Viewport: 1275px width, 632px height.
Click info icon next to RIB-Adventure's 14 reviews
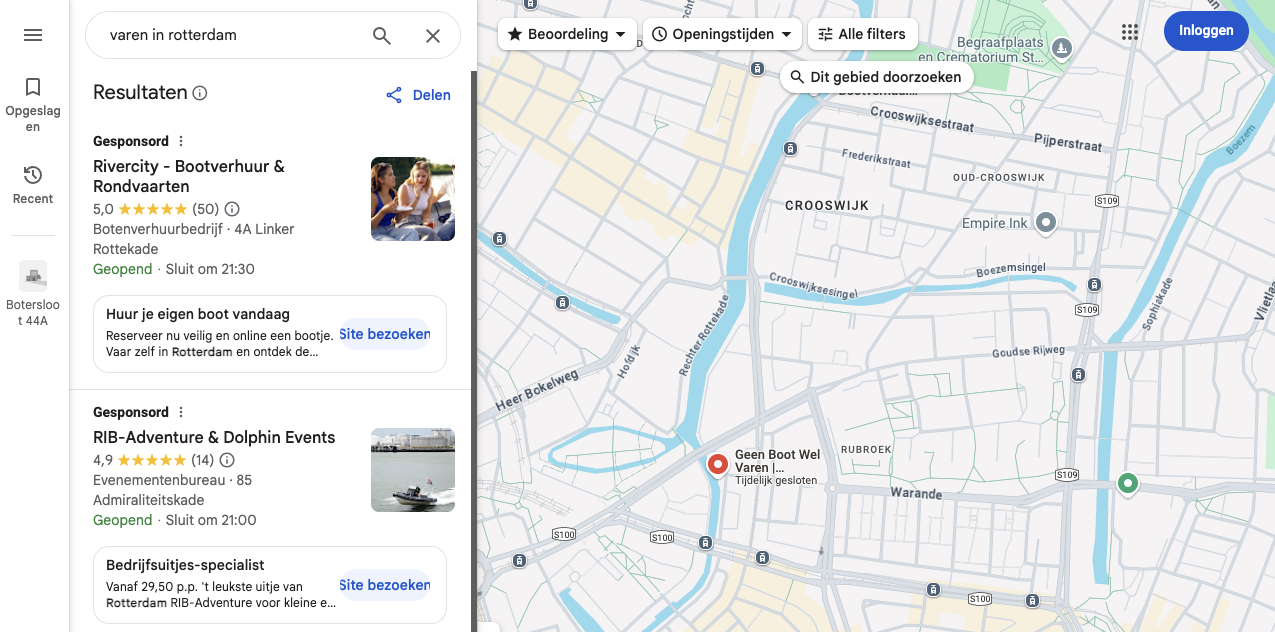[227, 460]
